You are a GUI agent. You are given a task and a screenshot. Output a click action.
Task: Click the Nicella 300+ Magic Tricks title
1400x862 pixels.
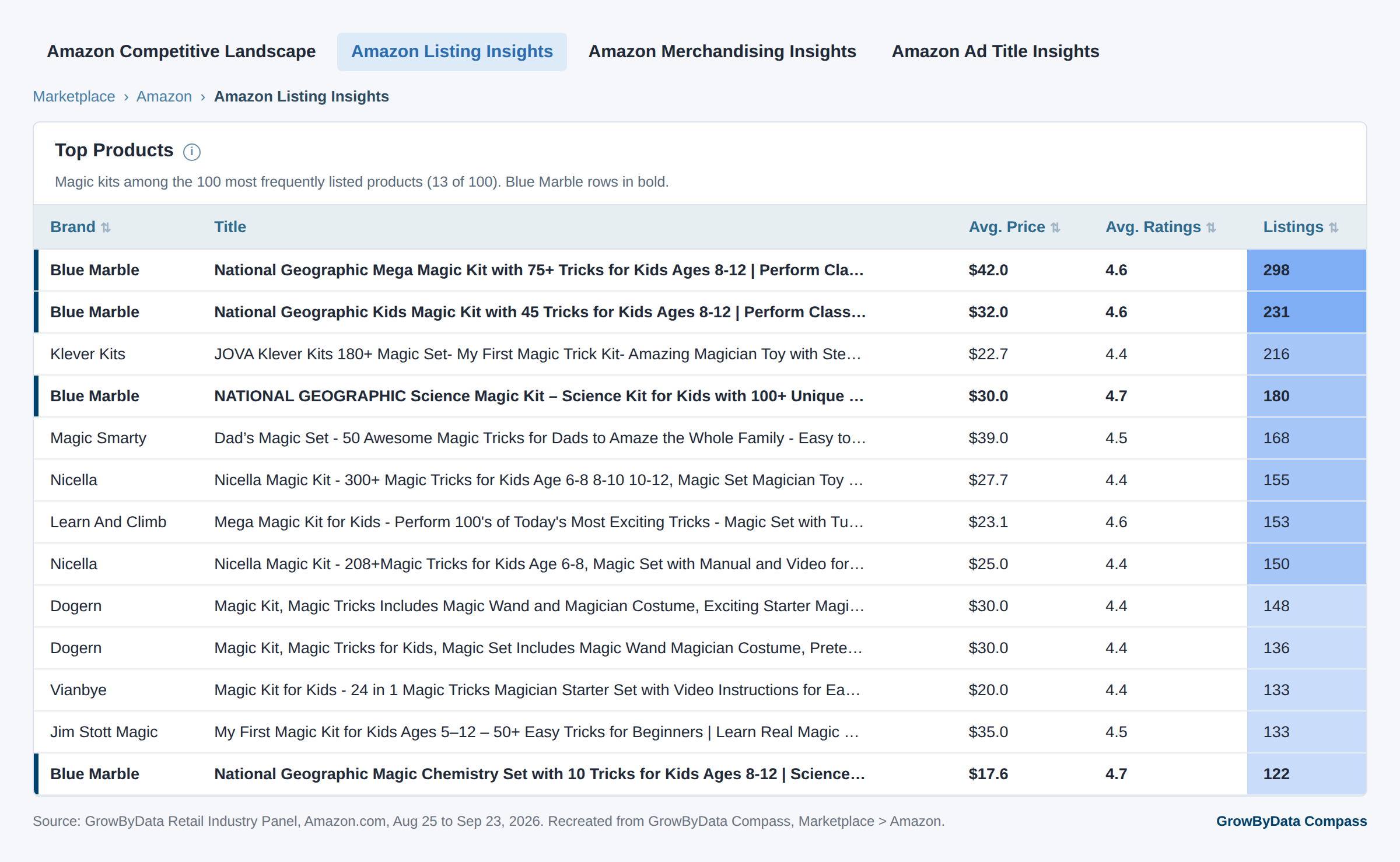[539, 480]
